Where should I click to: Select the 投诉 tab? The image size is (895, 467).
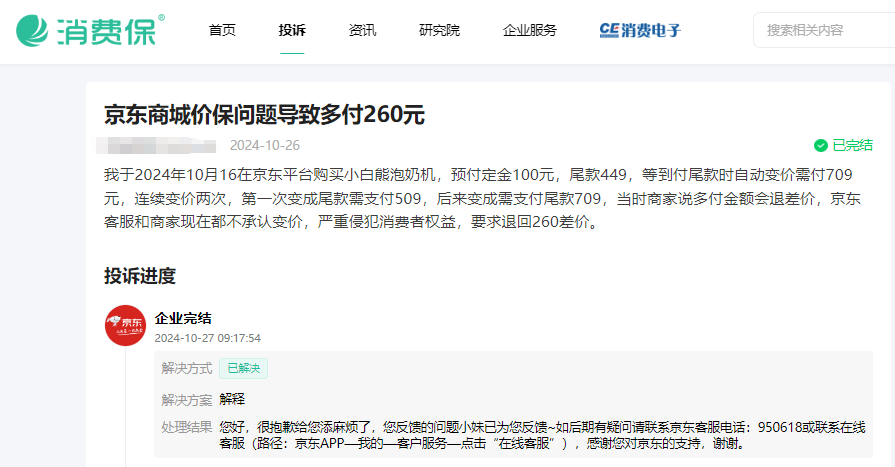coord(292,30)
